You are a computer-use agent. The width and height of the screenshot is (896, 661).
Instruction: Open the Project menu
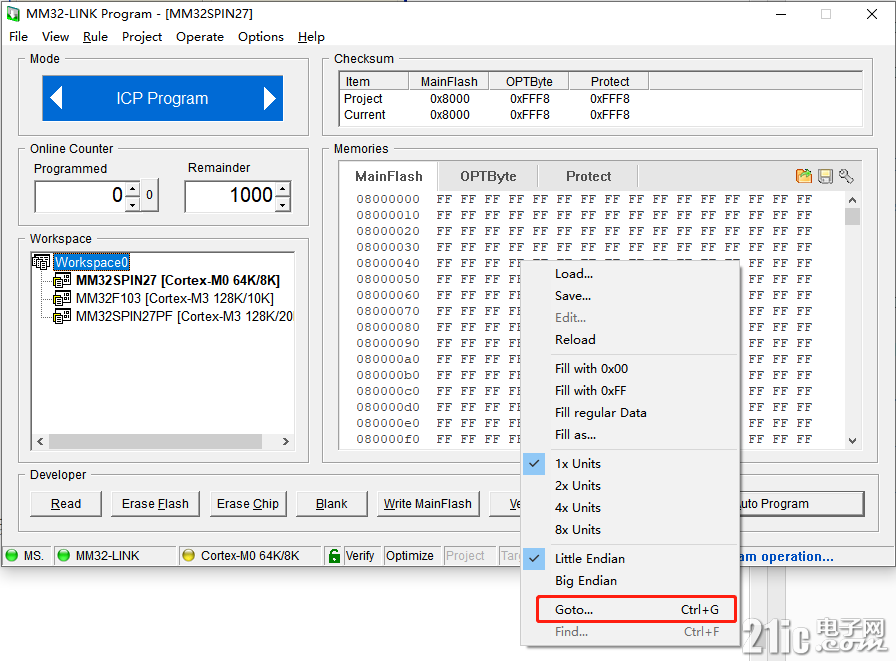tap(142, 37)
